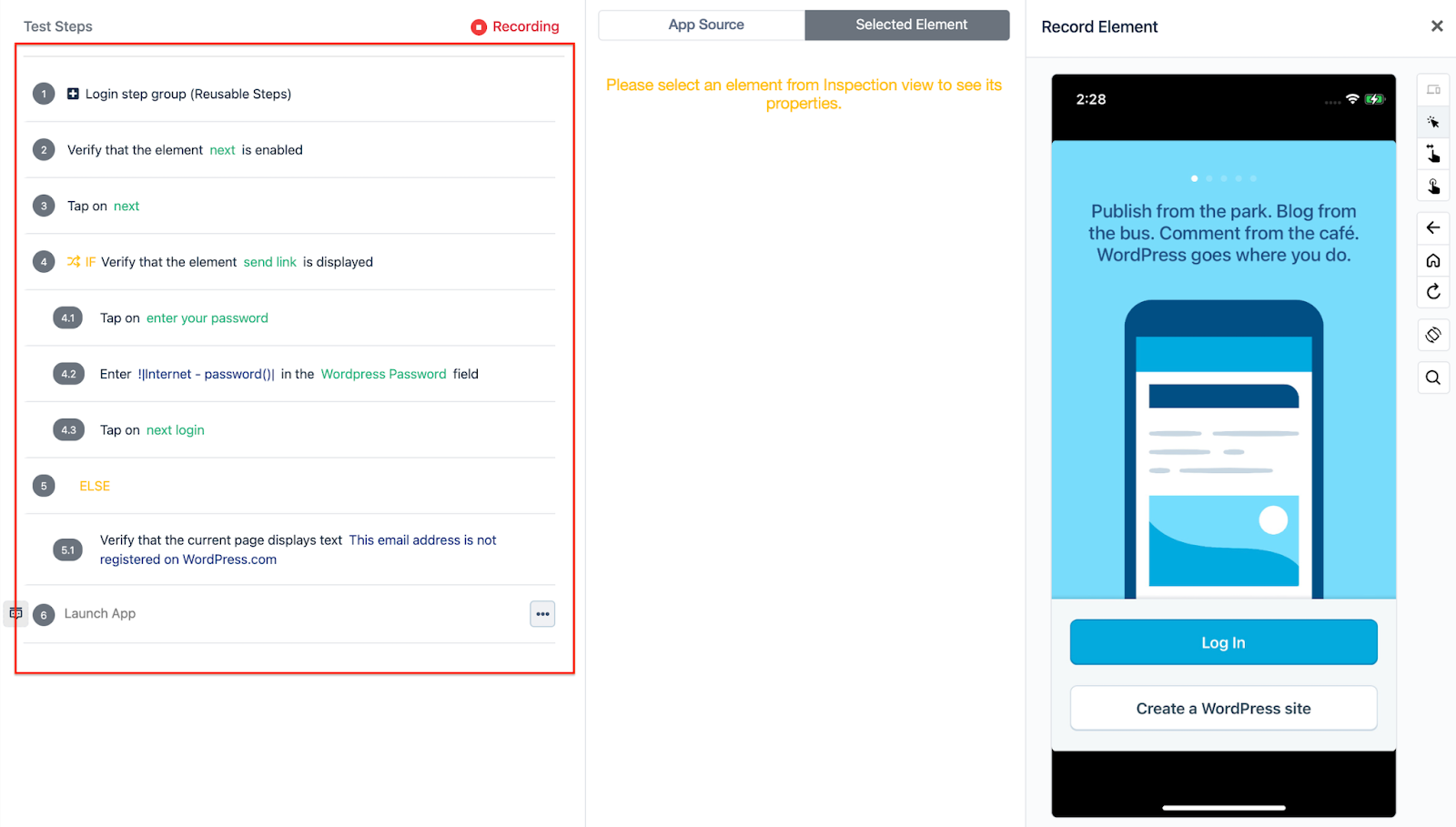Select the tap gesture tool
This screenshot has height=827, width=1456.
click(1433, 187)
